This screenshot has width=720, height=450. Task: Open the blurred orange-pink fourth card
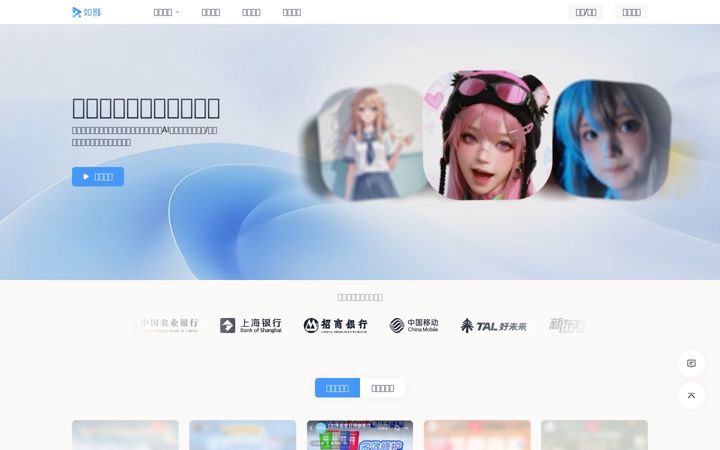[477, 435]
